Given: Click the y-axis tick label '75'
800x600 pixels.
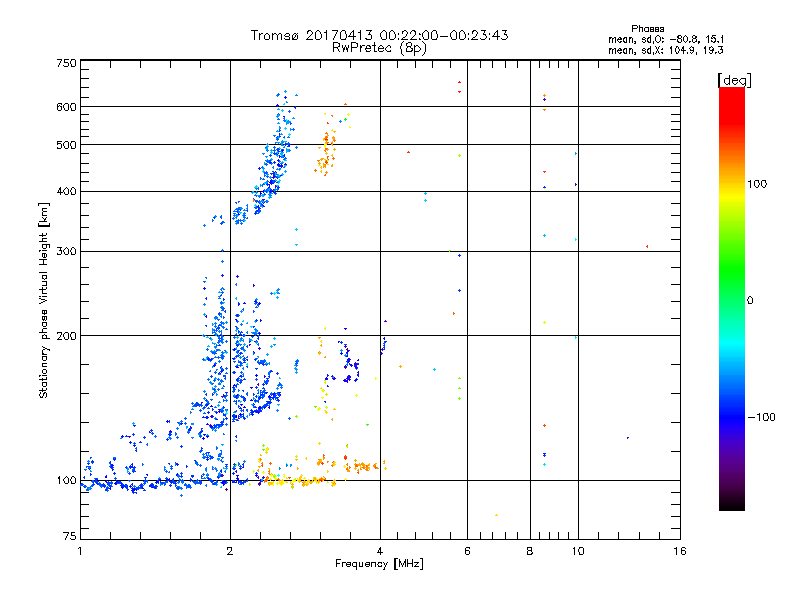Looking at the screenshot, I should click(70, 536).
